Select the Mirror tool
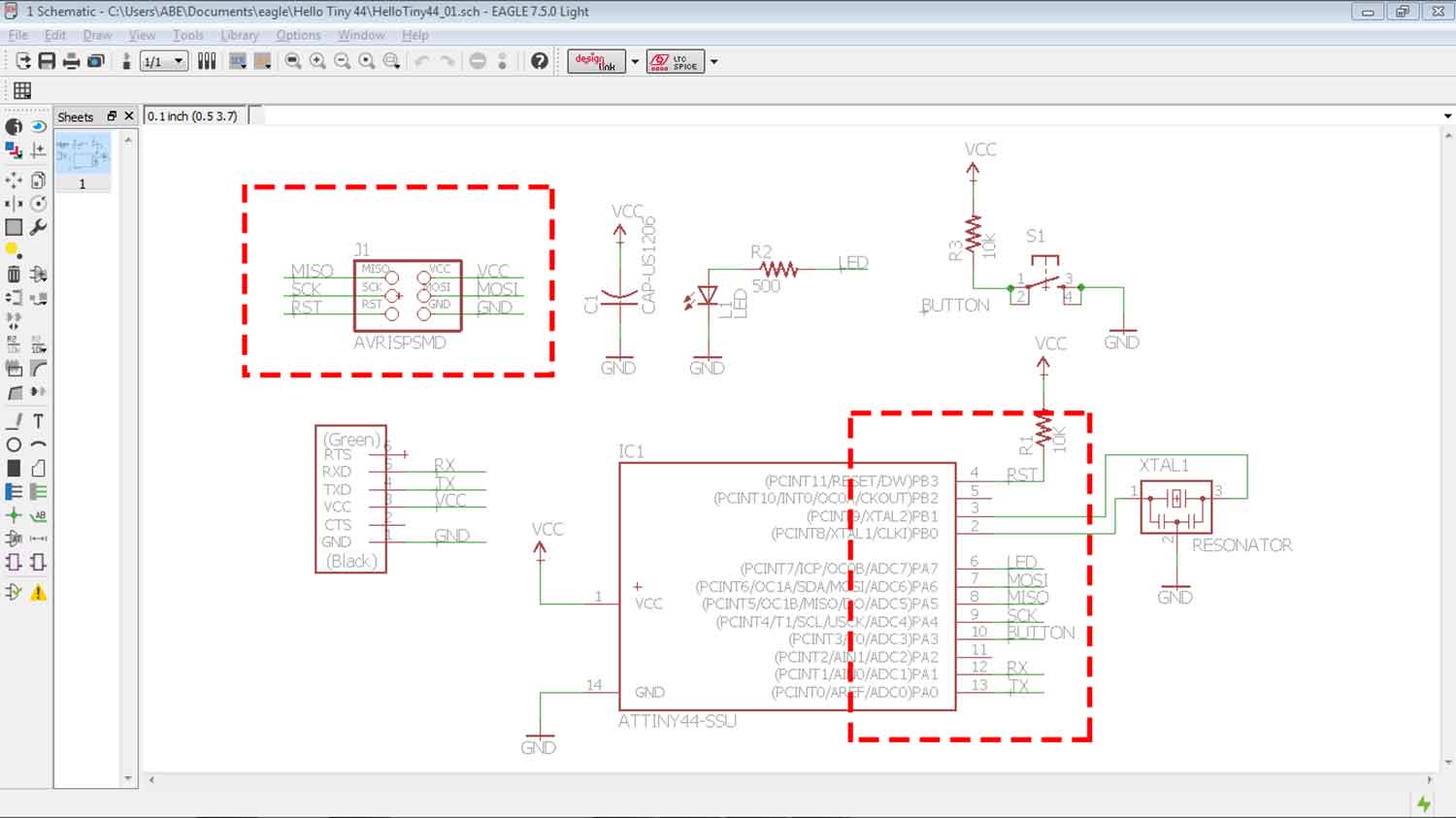This screenshot has width=1456, height=818. coord(14,204)
